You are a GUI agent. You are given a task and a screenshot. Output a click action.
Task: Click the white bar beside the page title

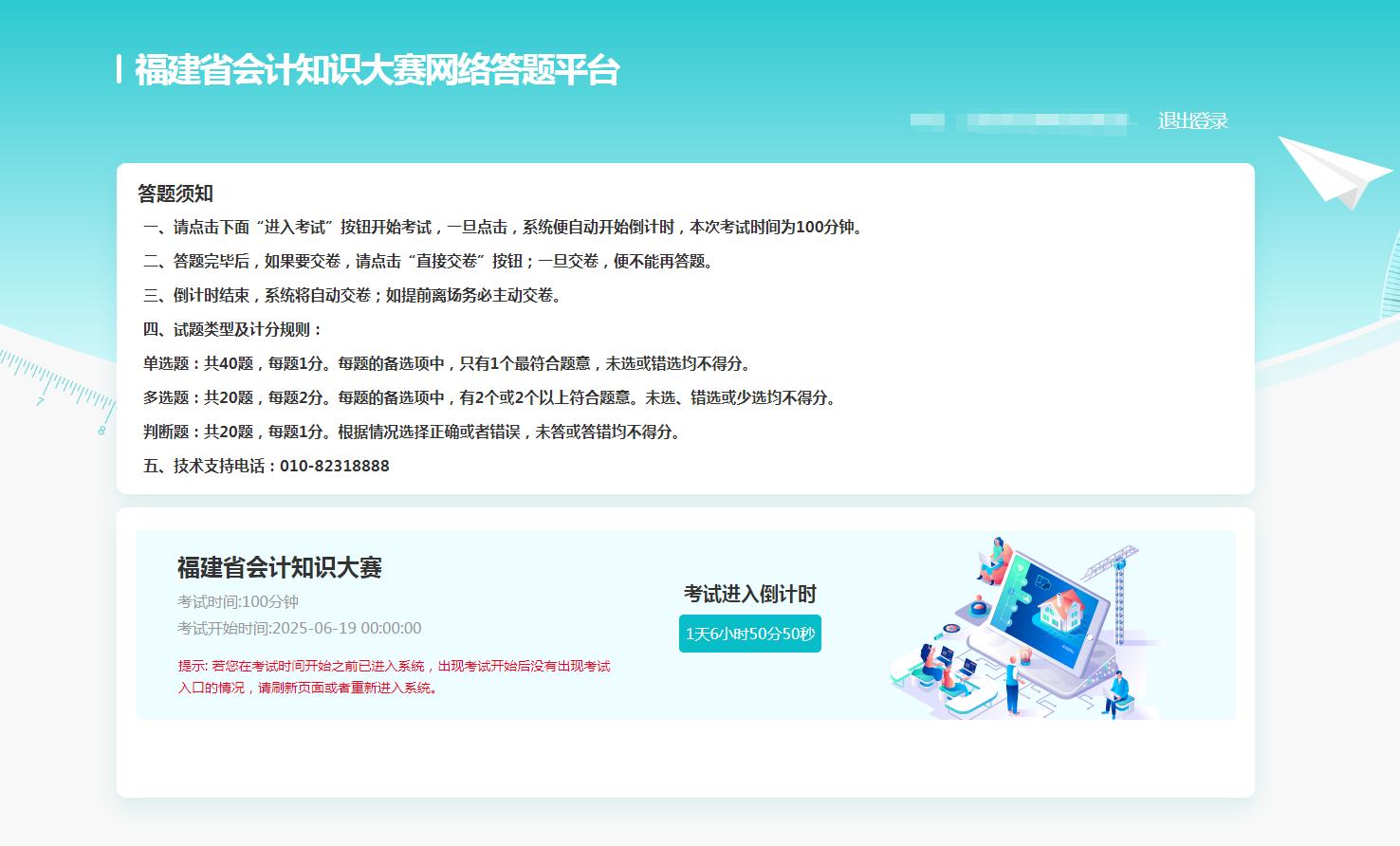(120, 69)
